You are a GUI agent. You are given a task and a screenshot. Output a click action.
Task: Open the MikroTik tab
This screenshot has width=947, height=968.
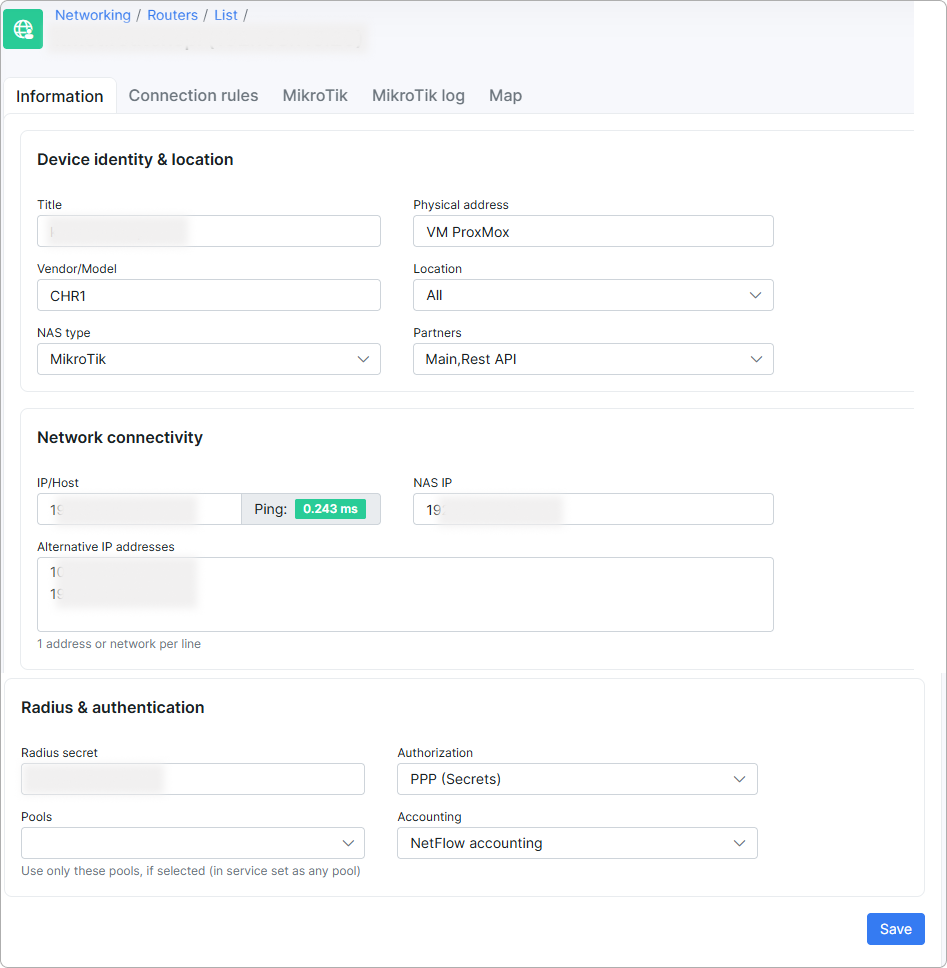(315, 96)
